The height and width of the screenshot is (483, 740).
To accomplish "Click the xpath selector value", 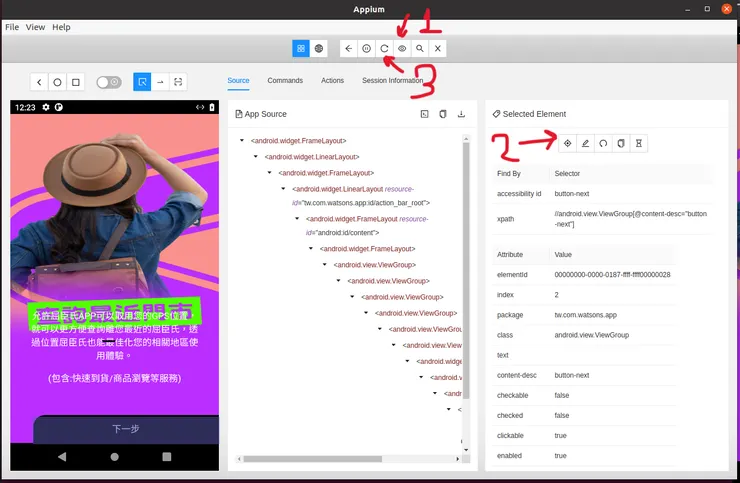I will [x=631, y=219].
